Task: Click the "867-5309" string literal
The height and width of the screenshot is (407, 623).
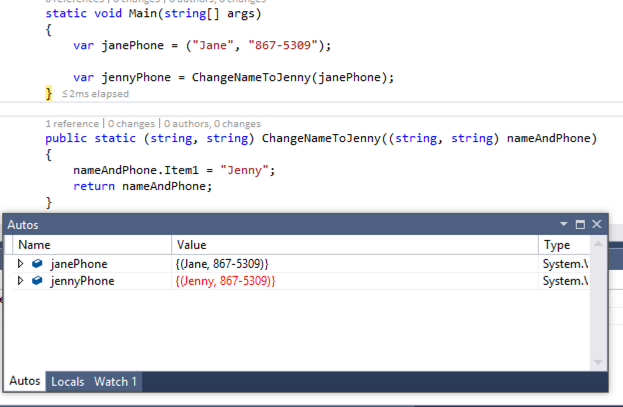Action: tap(282, 45)
